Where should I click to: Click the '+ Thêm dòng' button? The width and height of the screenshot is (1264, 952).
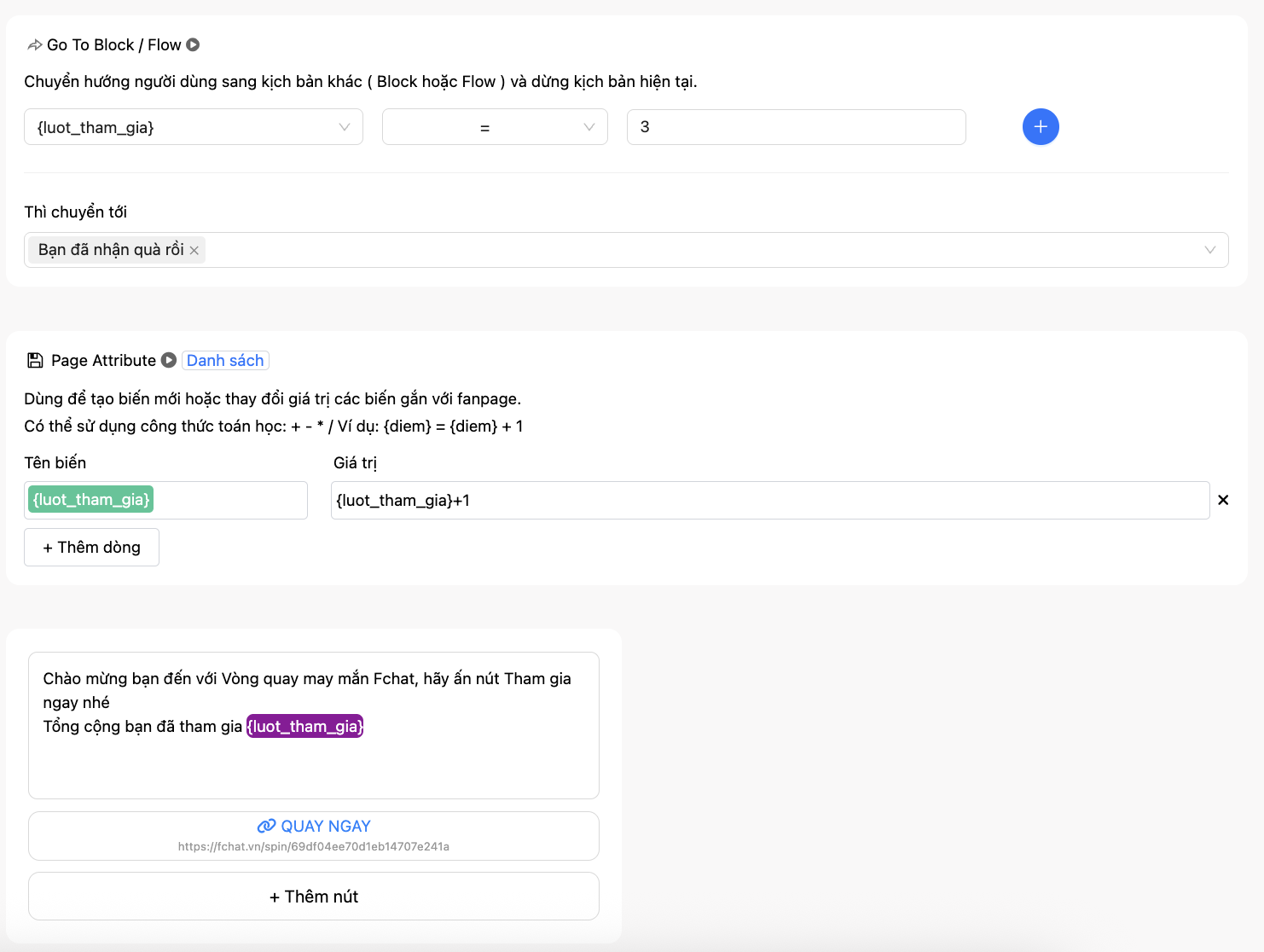(91, 548)
